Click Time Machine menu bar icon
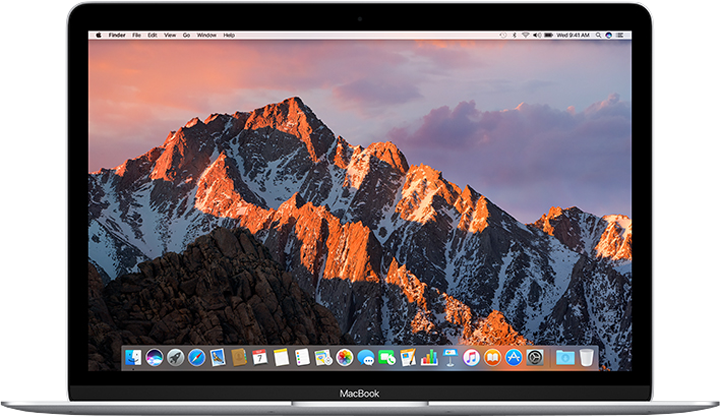Image resolution: width=720 pixels, height=416 pixels. [x=503, y=35]
